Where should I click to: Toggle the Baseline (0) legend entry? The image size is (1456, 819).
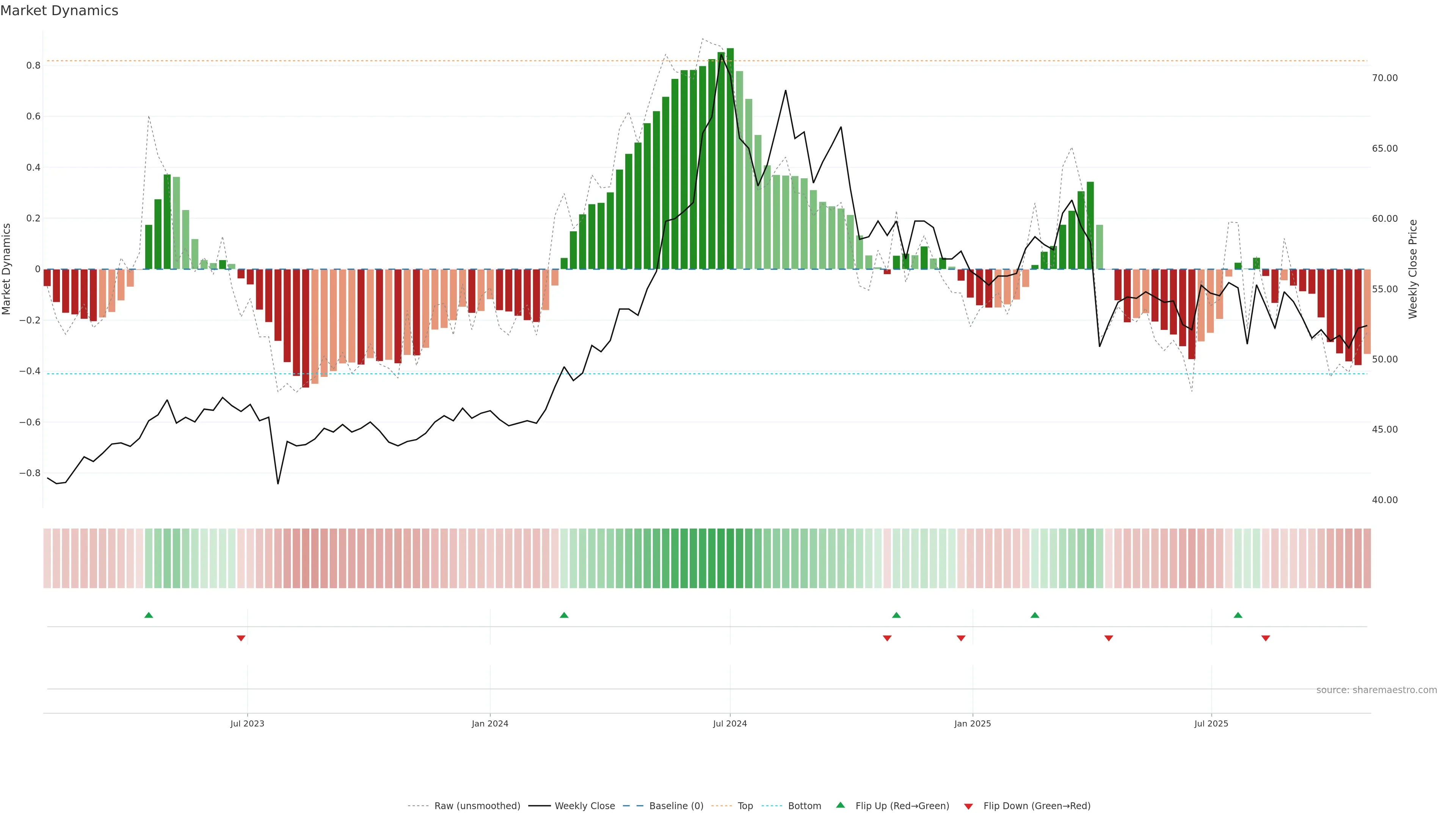676,806
